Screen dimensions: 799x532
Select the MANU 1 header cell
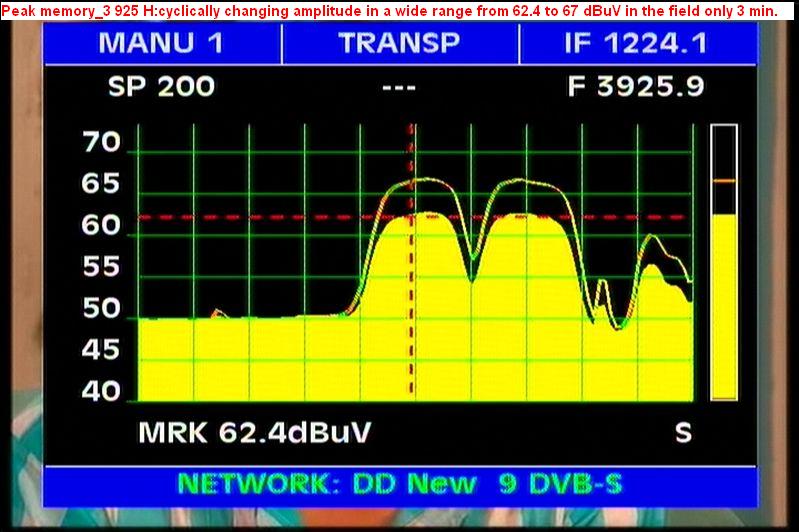point(161,43)
